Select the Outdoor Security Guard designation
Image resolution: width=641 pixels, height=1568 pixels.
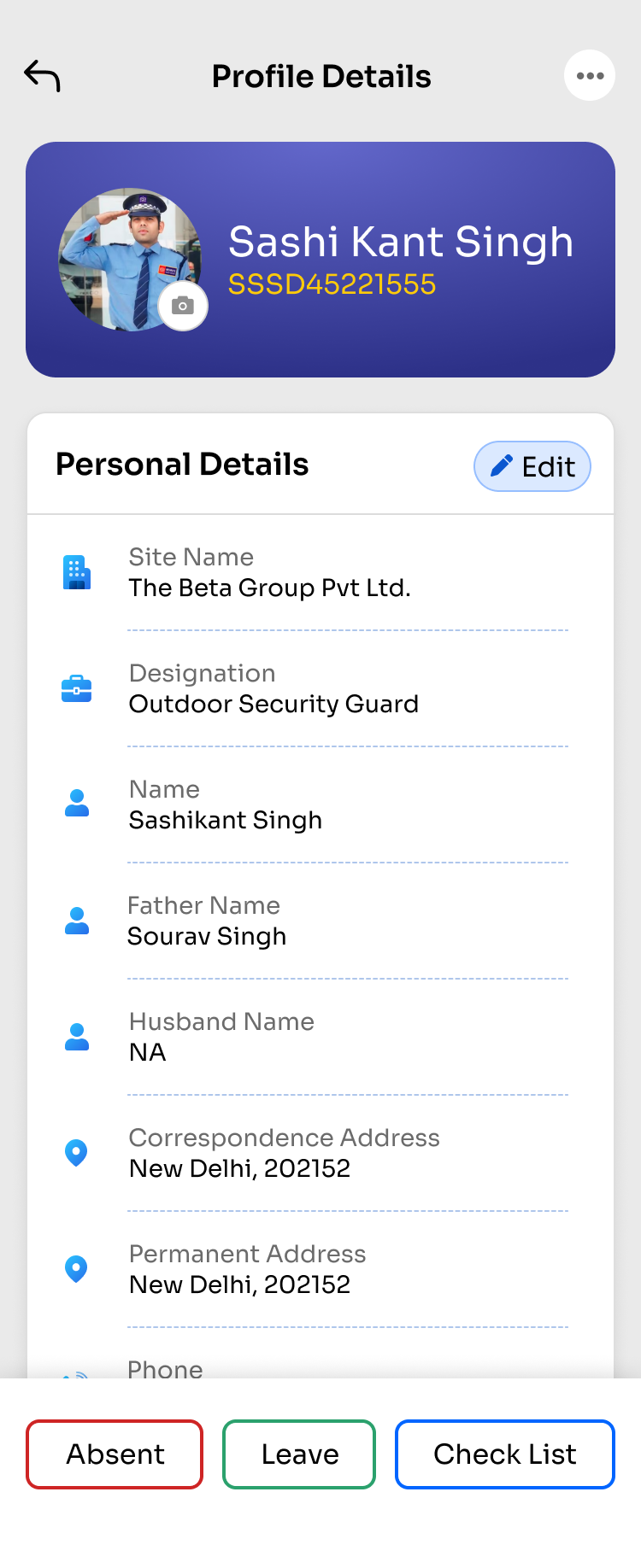(x=273, y=704)
